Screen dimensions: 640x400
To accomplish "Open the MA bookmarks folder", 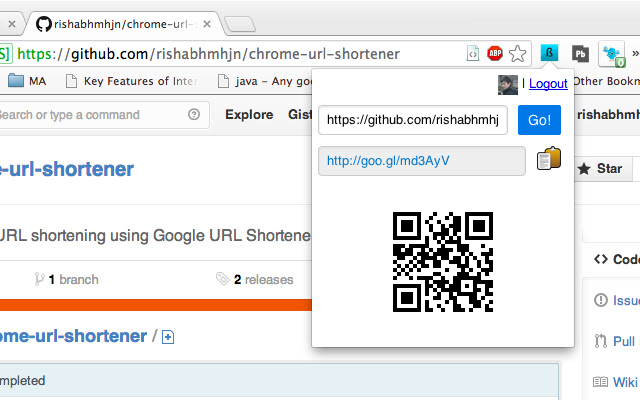I will [x=27, y=81].
